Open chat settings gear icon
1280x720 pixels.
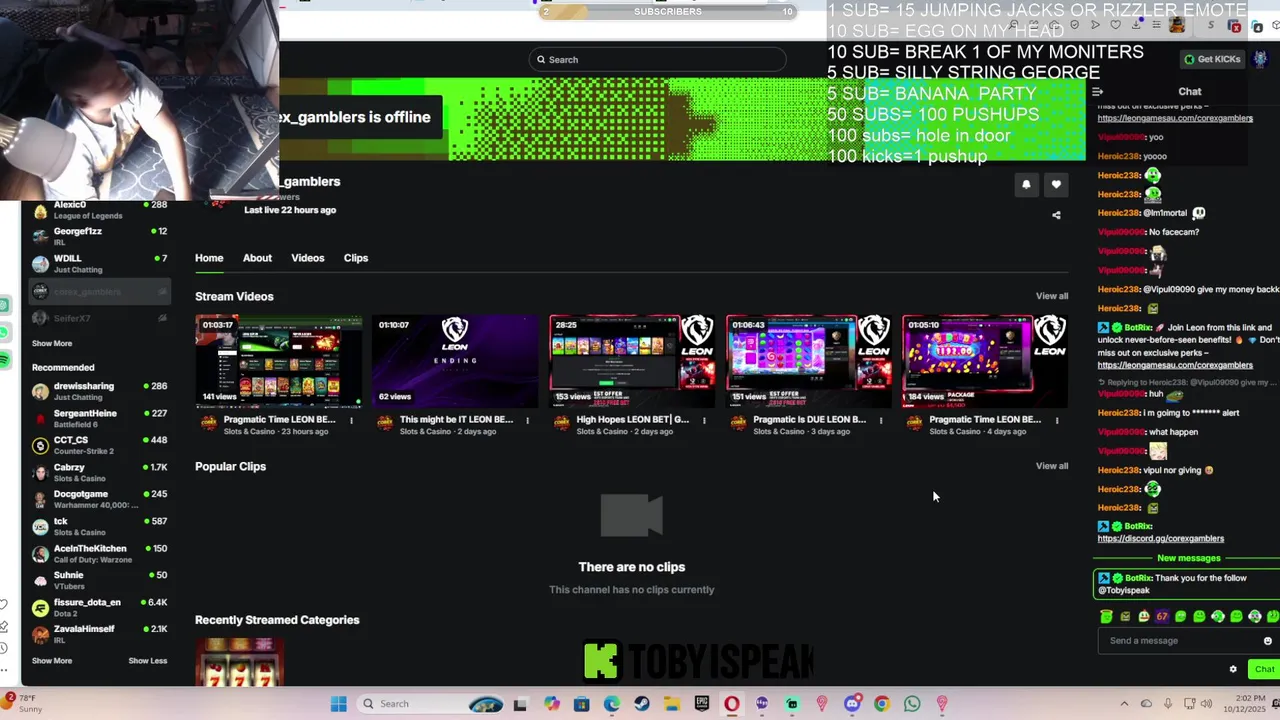click(1233, 669)
